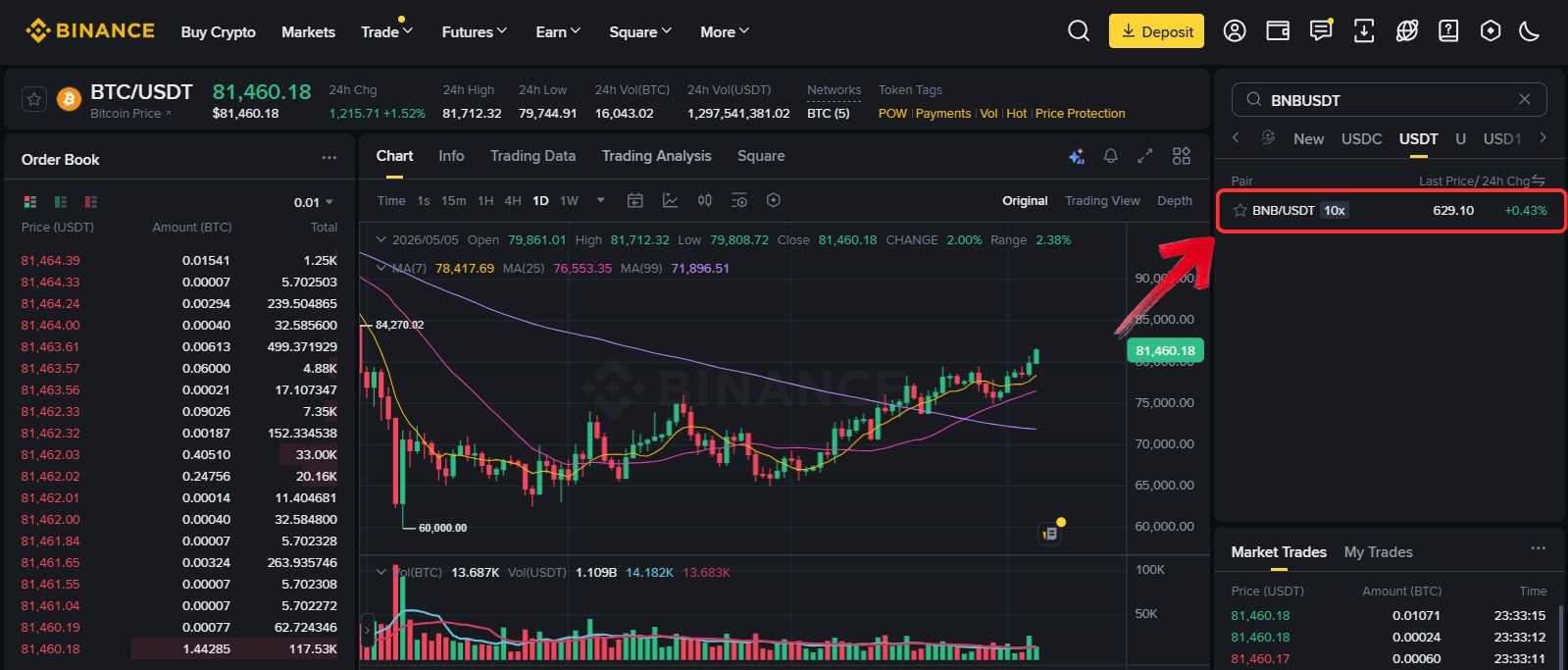Set a price alert with bell icon

click(x=1111, y=156)
